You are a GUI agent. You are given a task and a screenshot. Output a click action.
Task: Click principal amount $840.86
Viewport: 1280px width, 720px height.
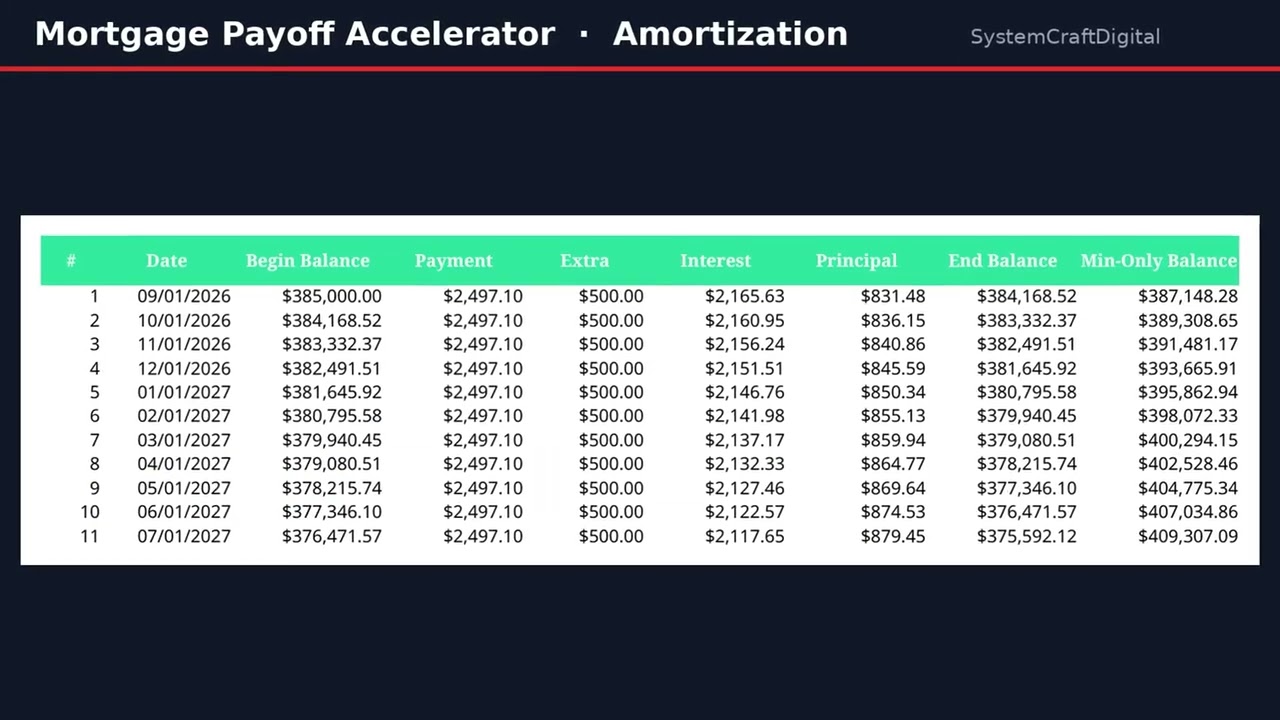(893, 344)
